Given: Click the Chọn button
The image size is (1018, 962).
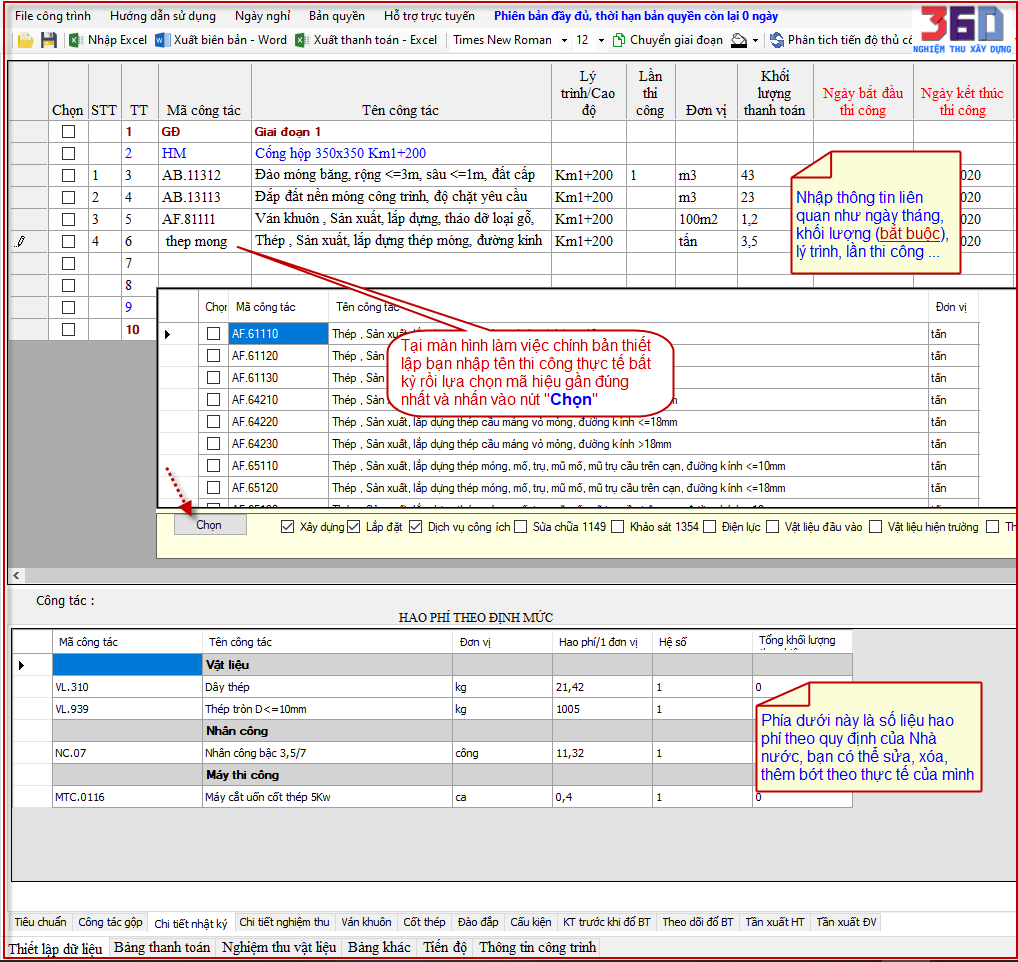Looking at the screenshot, I should point(210,524).
